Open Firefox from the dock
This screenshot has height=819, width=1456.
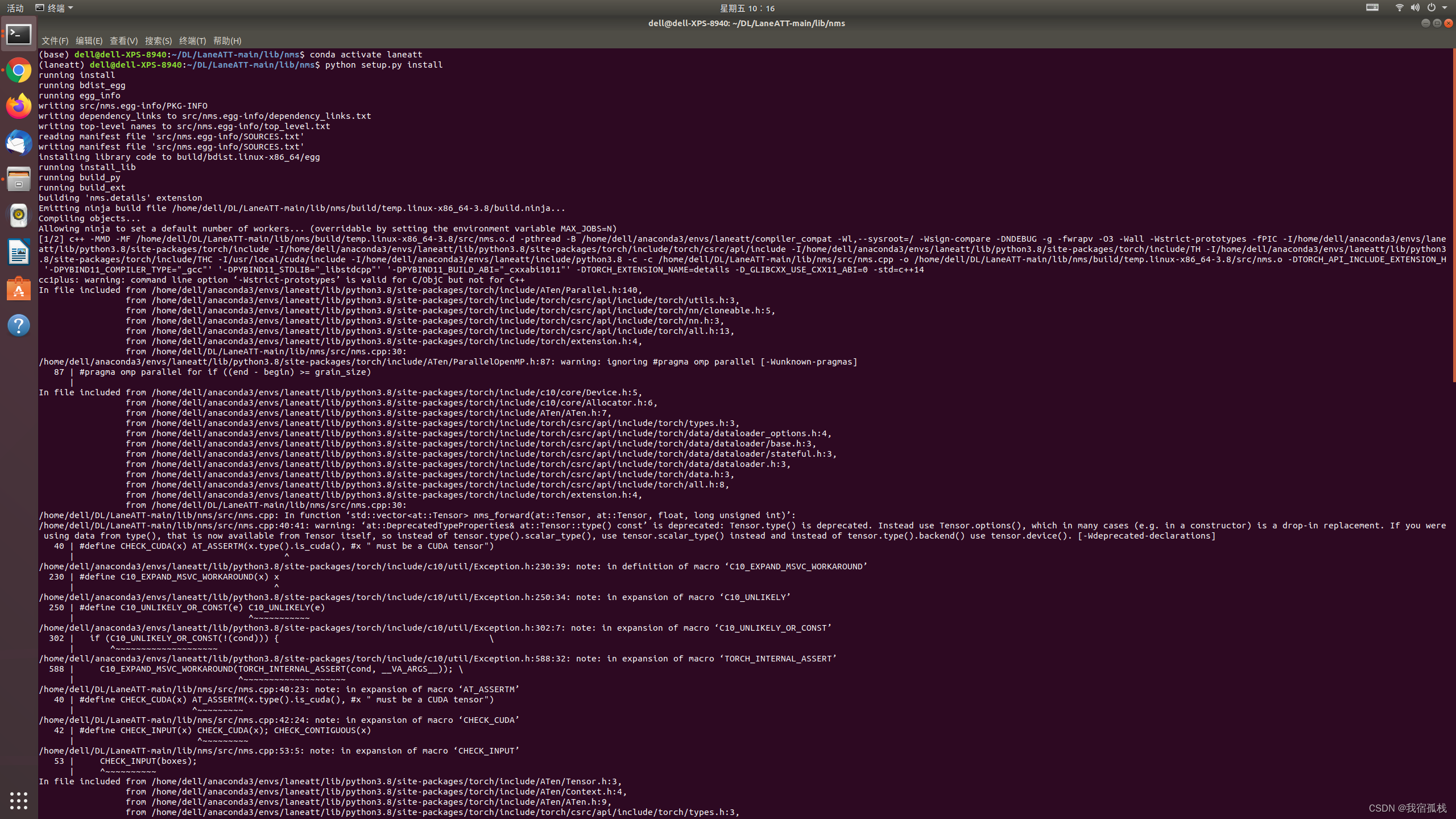19,106
